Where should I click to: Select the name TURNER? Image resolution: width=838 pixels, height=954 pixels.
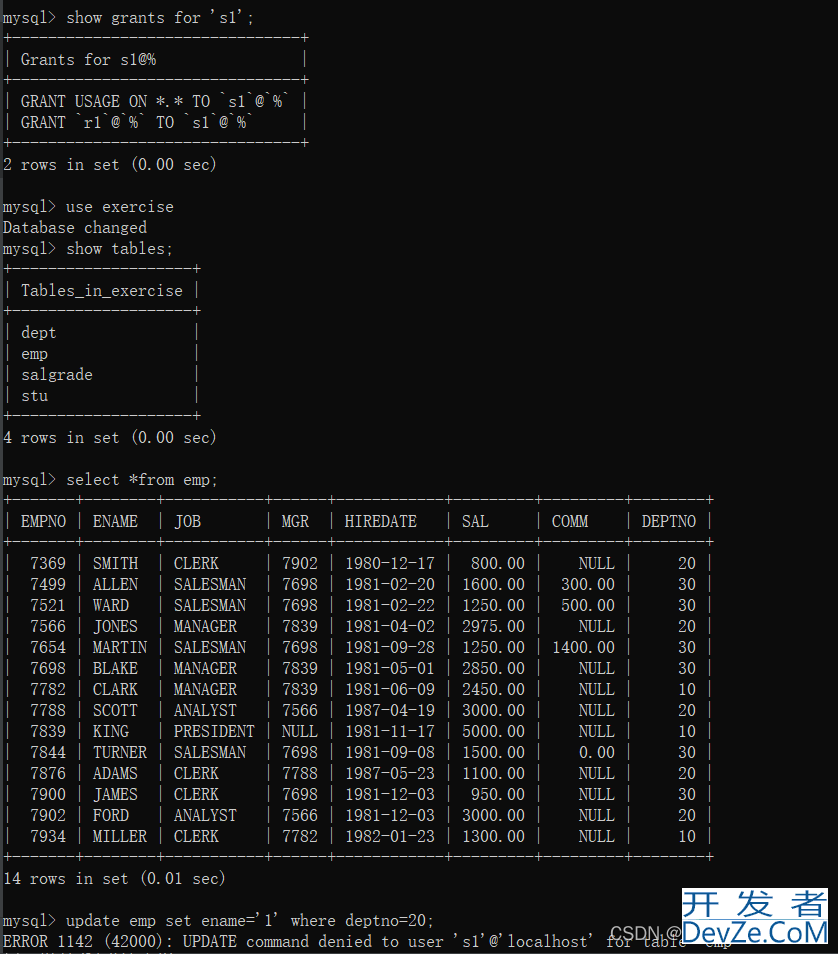point(120,753)
